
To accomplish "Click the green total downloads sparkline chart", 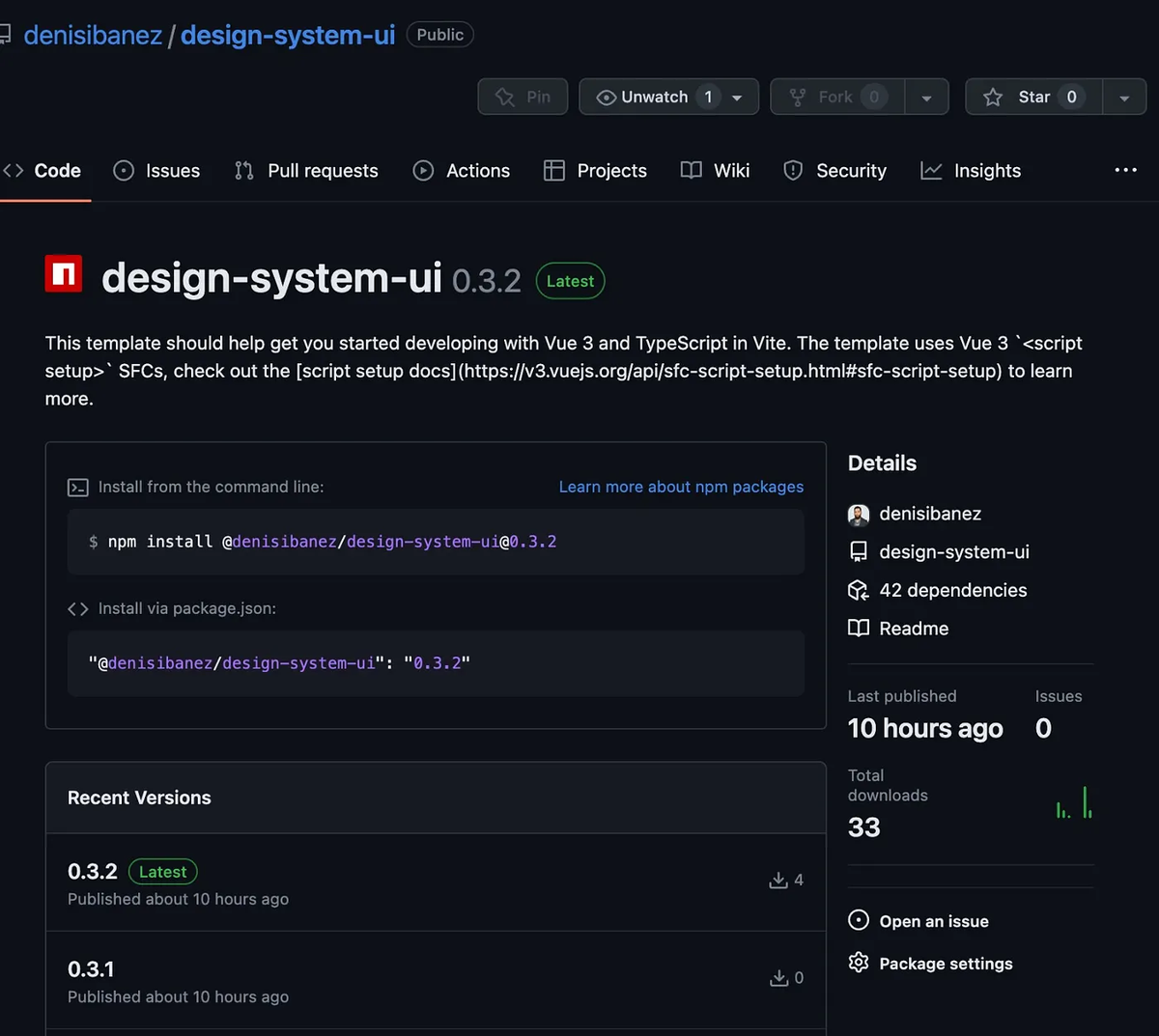I will tap(1075, 802).
